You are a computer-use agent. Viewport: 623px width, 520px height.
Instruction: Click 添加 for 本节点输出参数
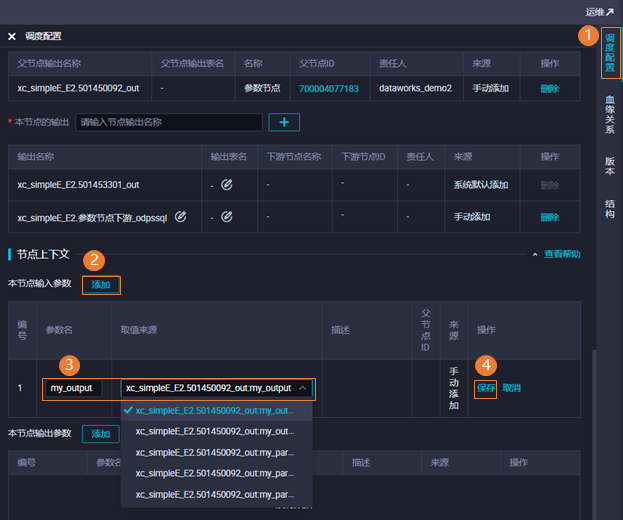coord(101,434)
